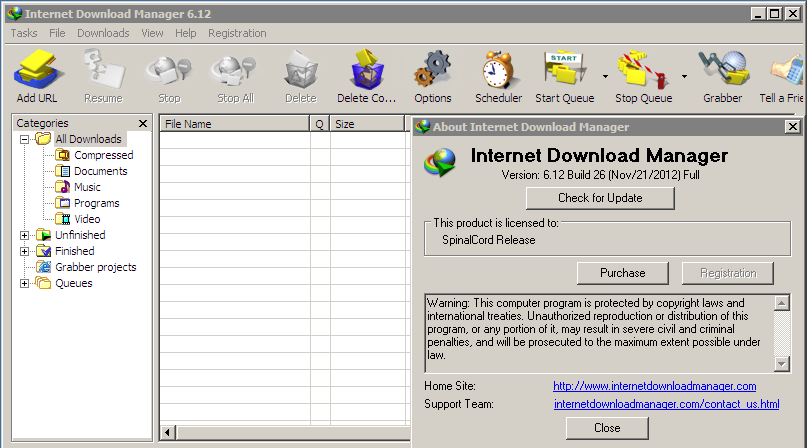Click the All Downloads folder icon

(43, 139)
